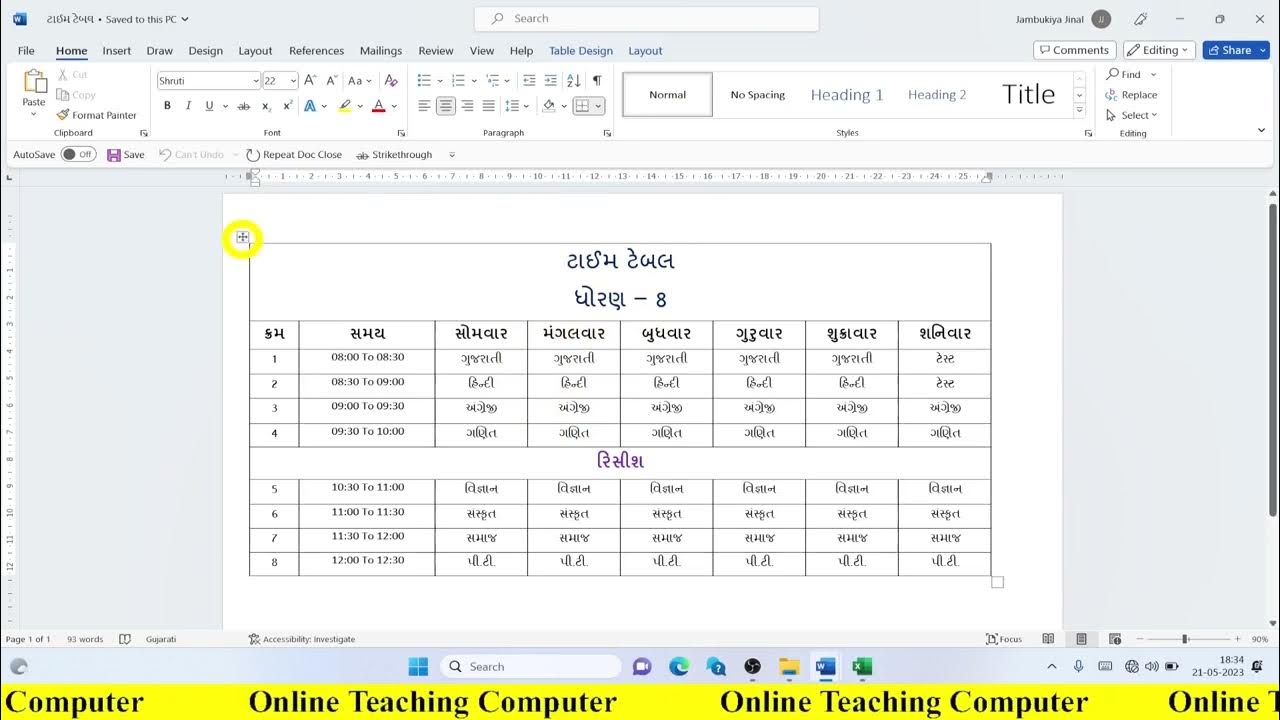This screenshot has width=1280, height=720.
Task: Expand the Borders dropdown arrow
Action: [x=598, y=106]
